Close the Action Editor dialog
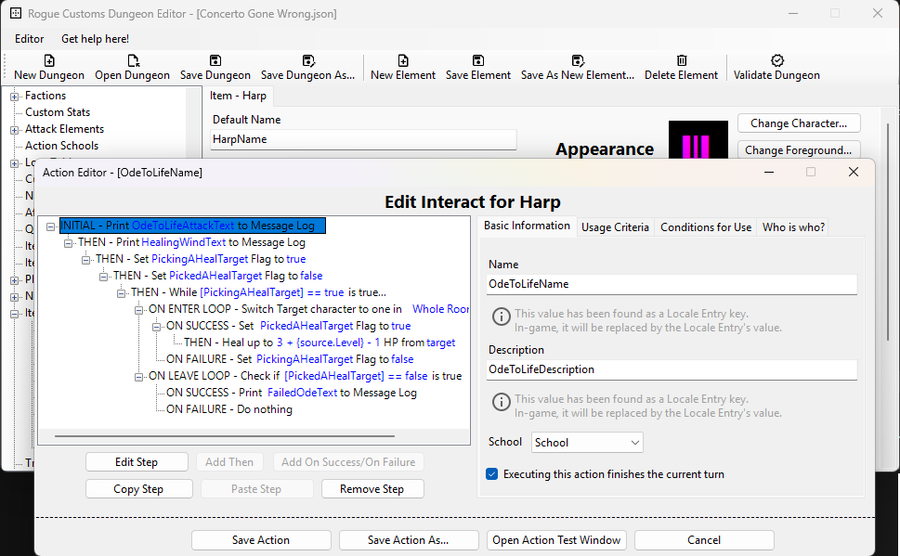This screenshot has height=556, width=900. [x=854, y=172]
